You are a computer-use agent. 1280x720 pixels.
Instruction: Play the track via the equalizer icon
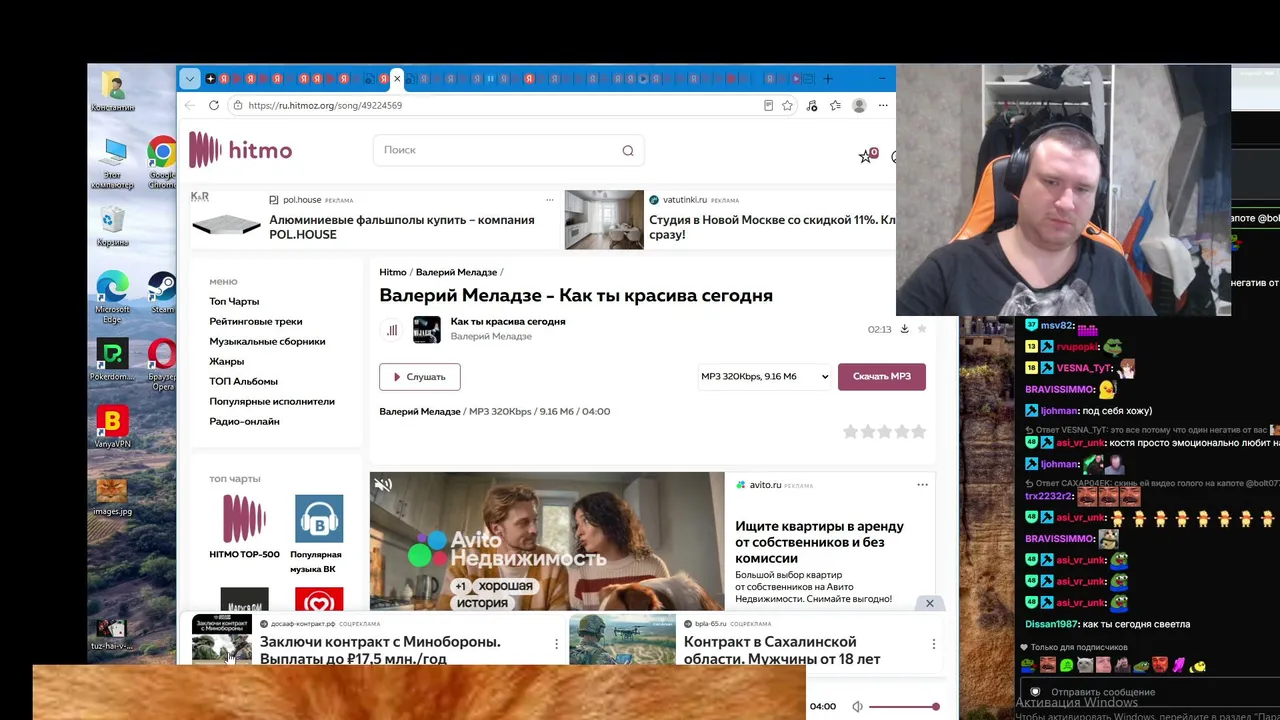(x=392, y=330)
